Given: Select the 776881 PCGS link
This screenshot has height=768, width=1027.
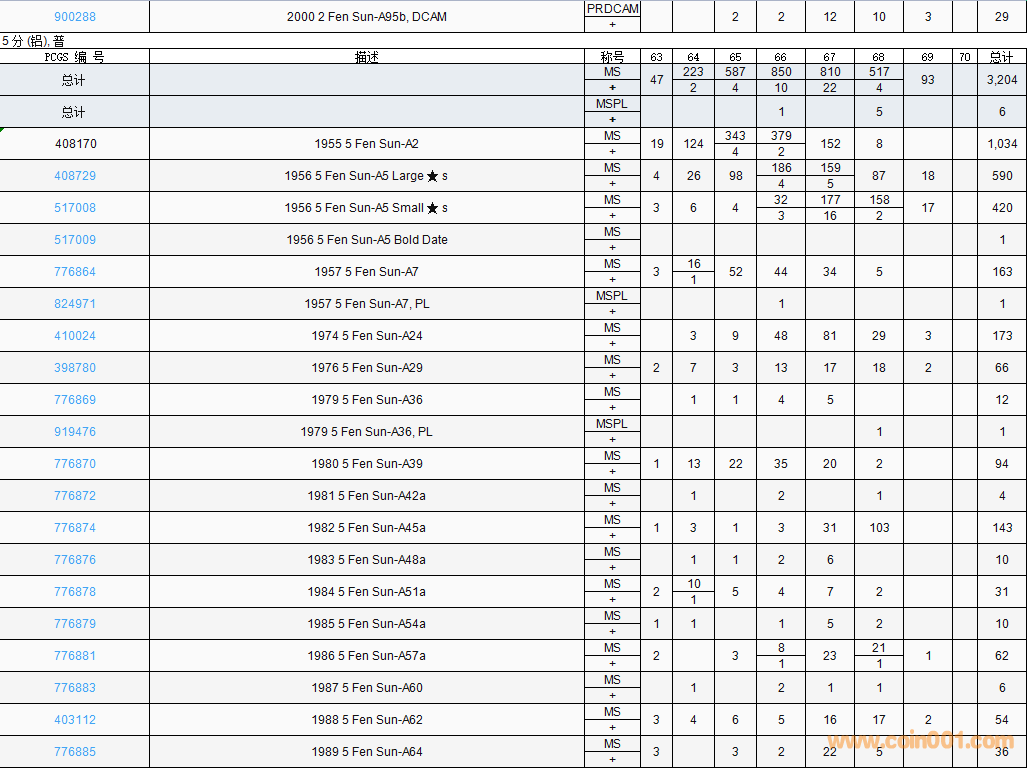Looking at the screenshot, I should click(x=75, y=656).
